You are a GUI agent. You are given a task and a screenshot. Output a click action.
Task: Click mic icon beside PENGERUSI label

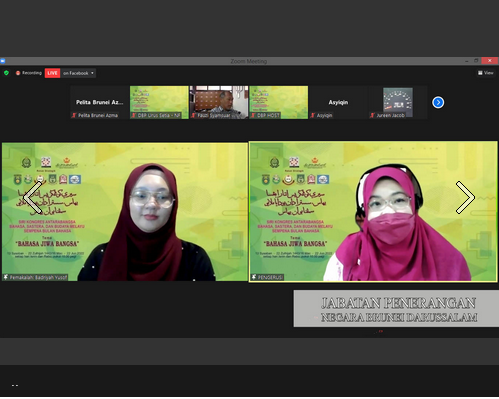[x=254, y=277]
